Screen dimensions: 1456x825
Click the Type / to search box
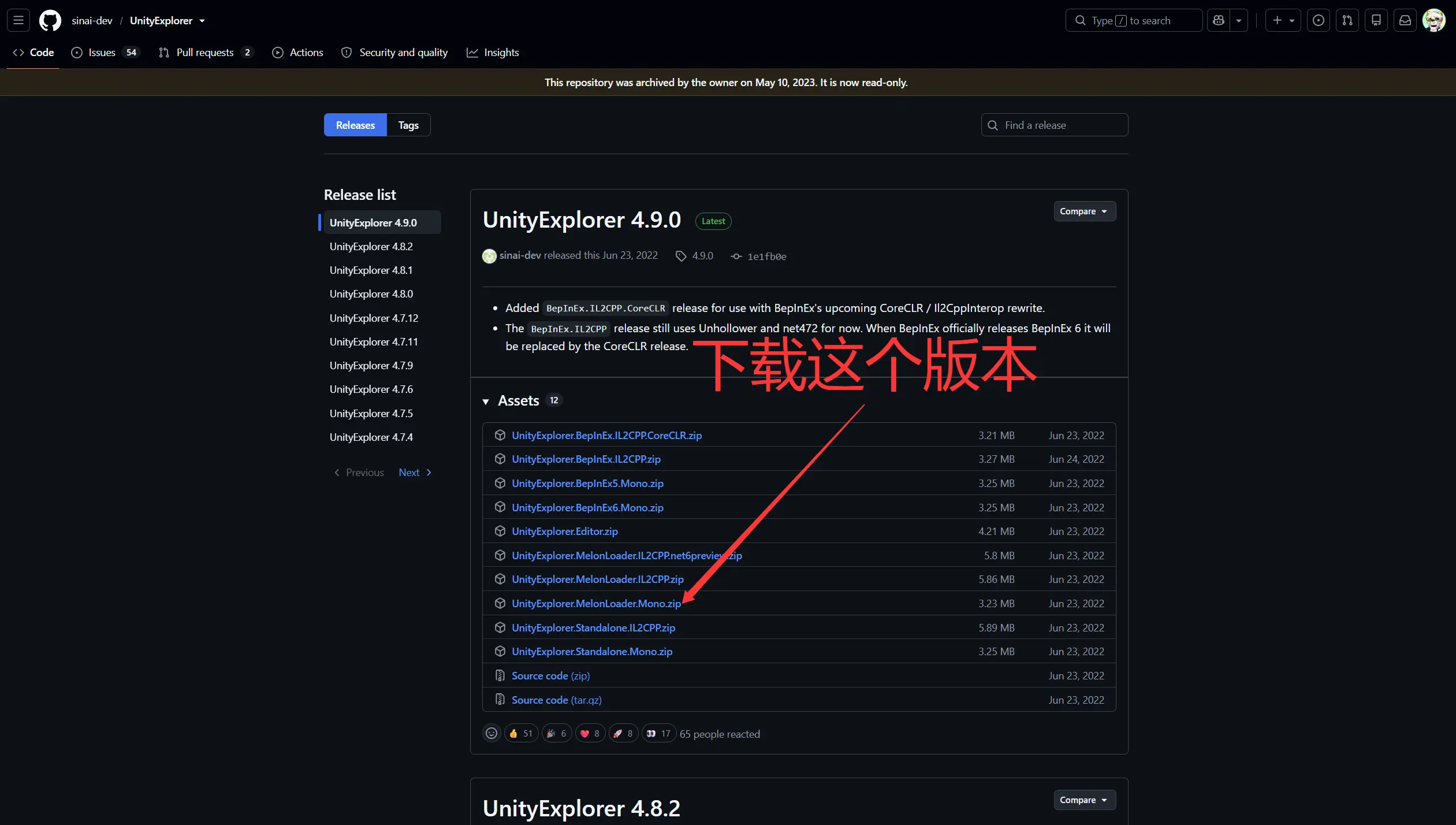click(1134, 20)
